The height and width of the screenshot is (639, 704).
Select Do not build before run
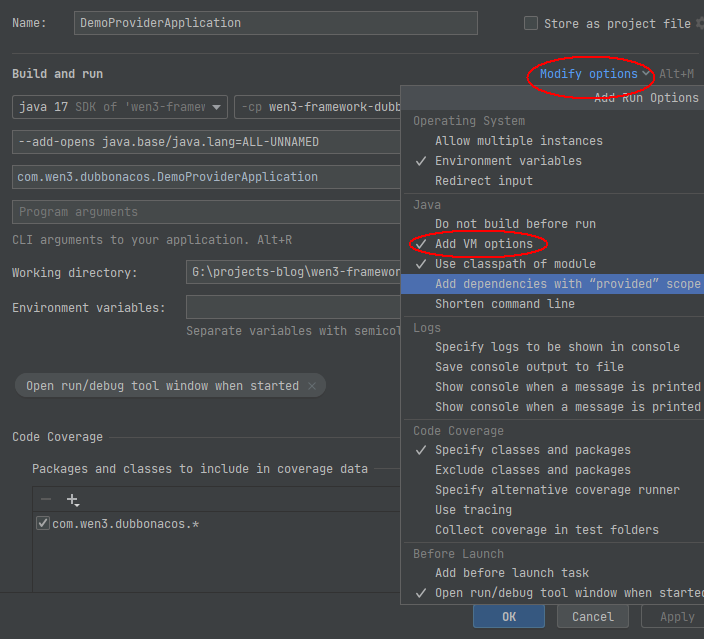pyautogui.click(x=552, y=224)
